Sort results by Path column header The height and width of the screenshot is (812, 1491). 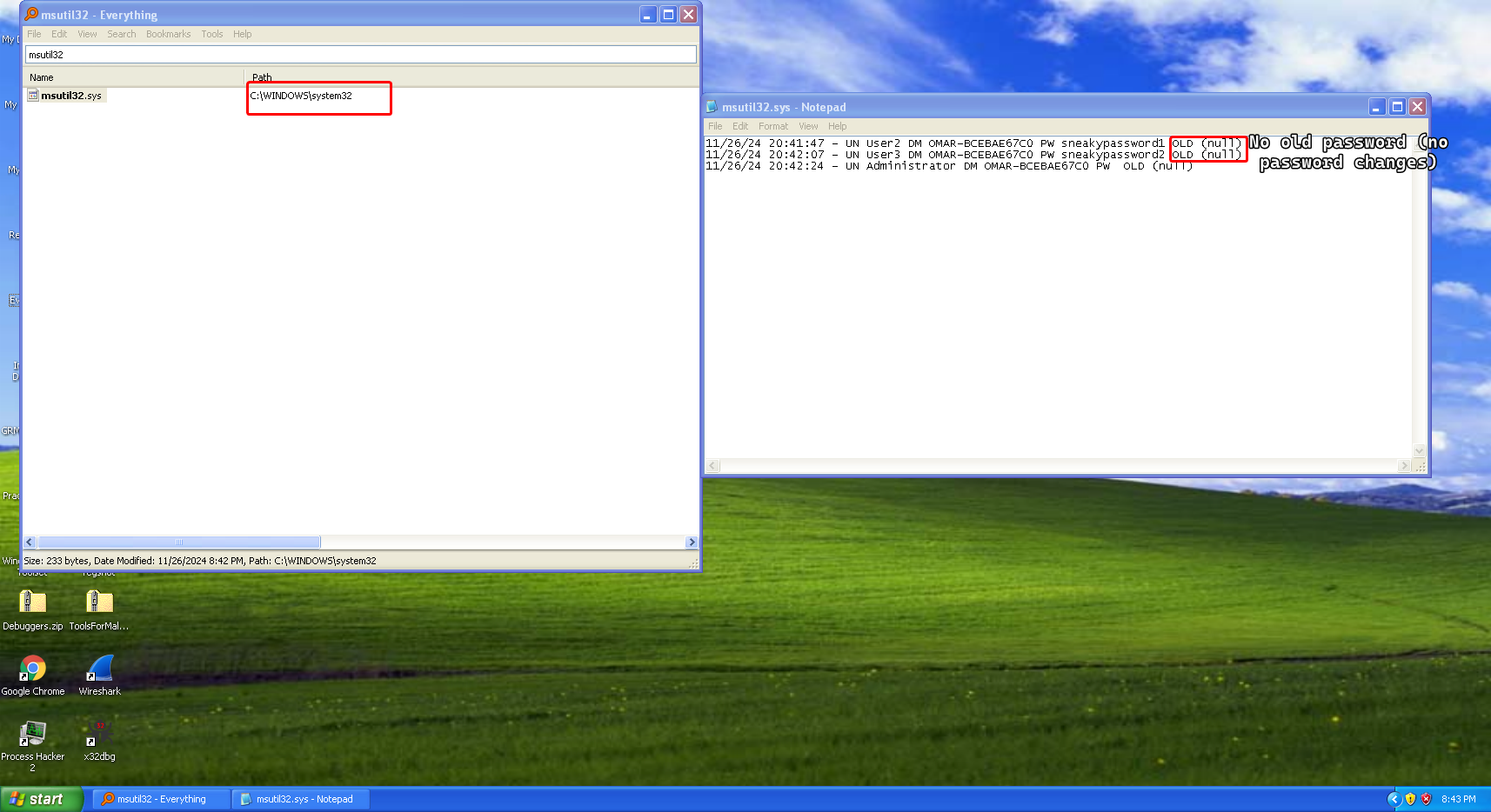point(470,77)
